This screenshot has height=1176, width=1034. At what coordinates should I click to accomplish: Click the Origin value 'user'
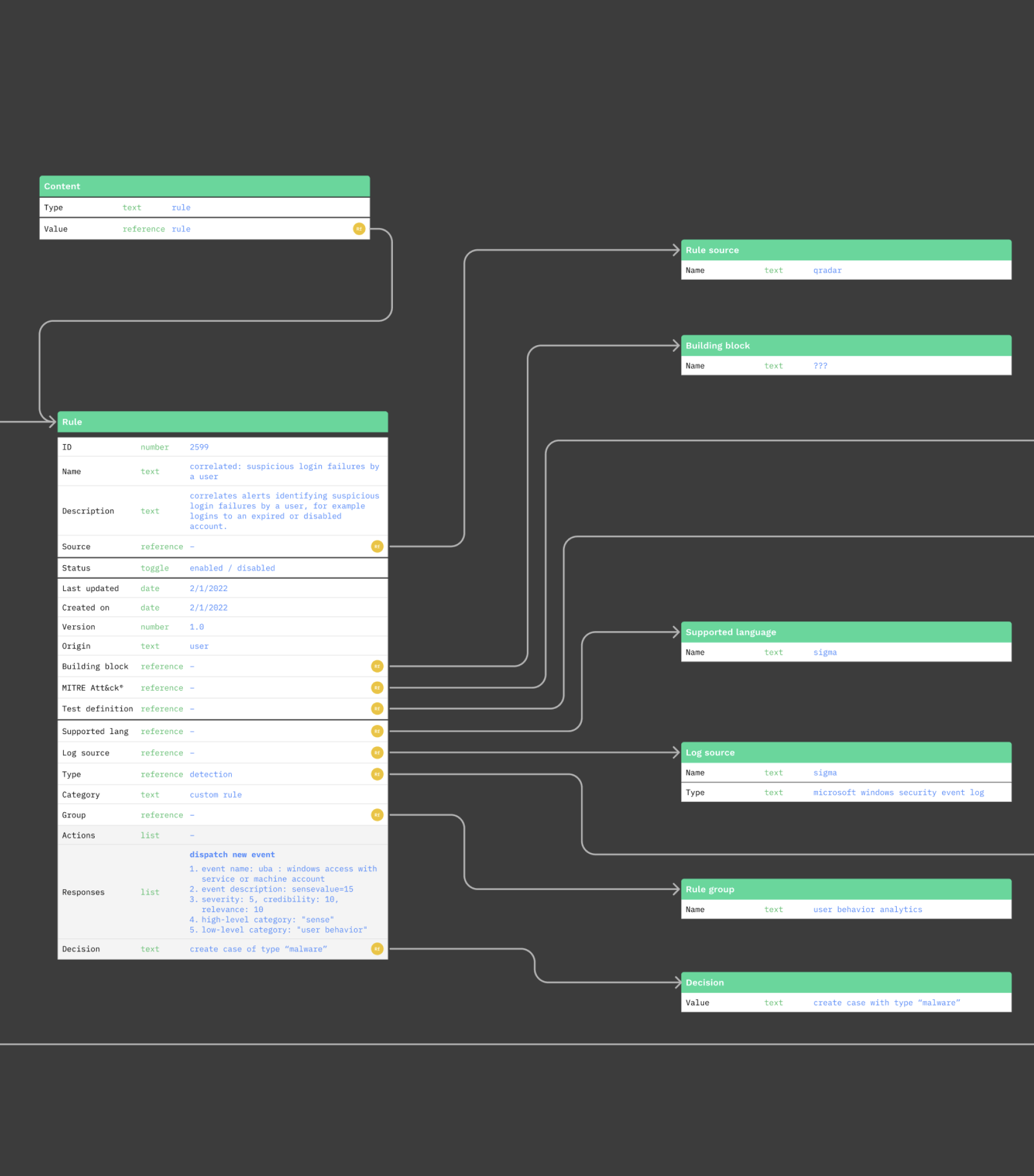tap(199, 646)
